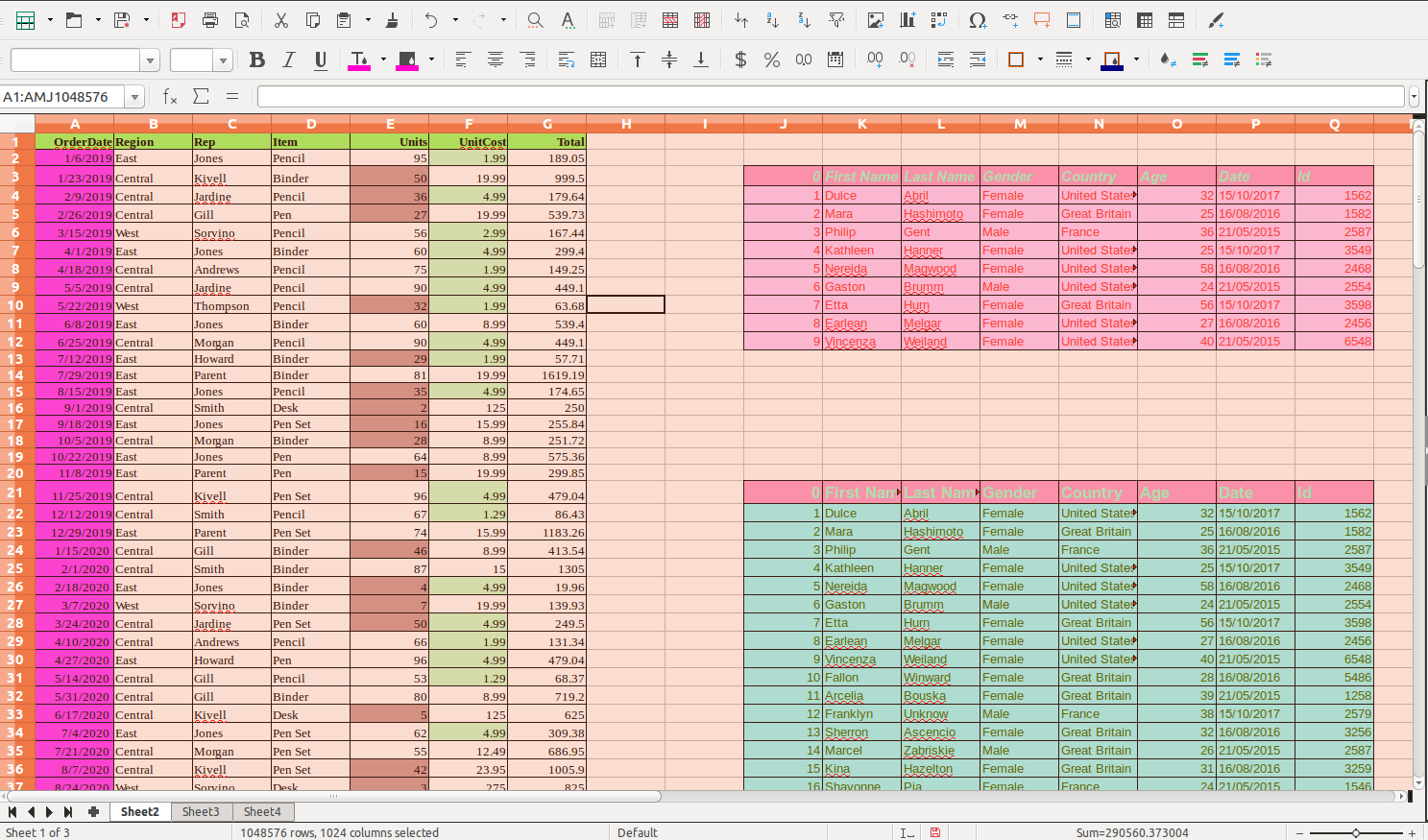Click the row 10 header

tap(16, 305)
